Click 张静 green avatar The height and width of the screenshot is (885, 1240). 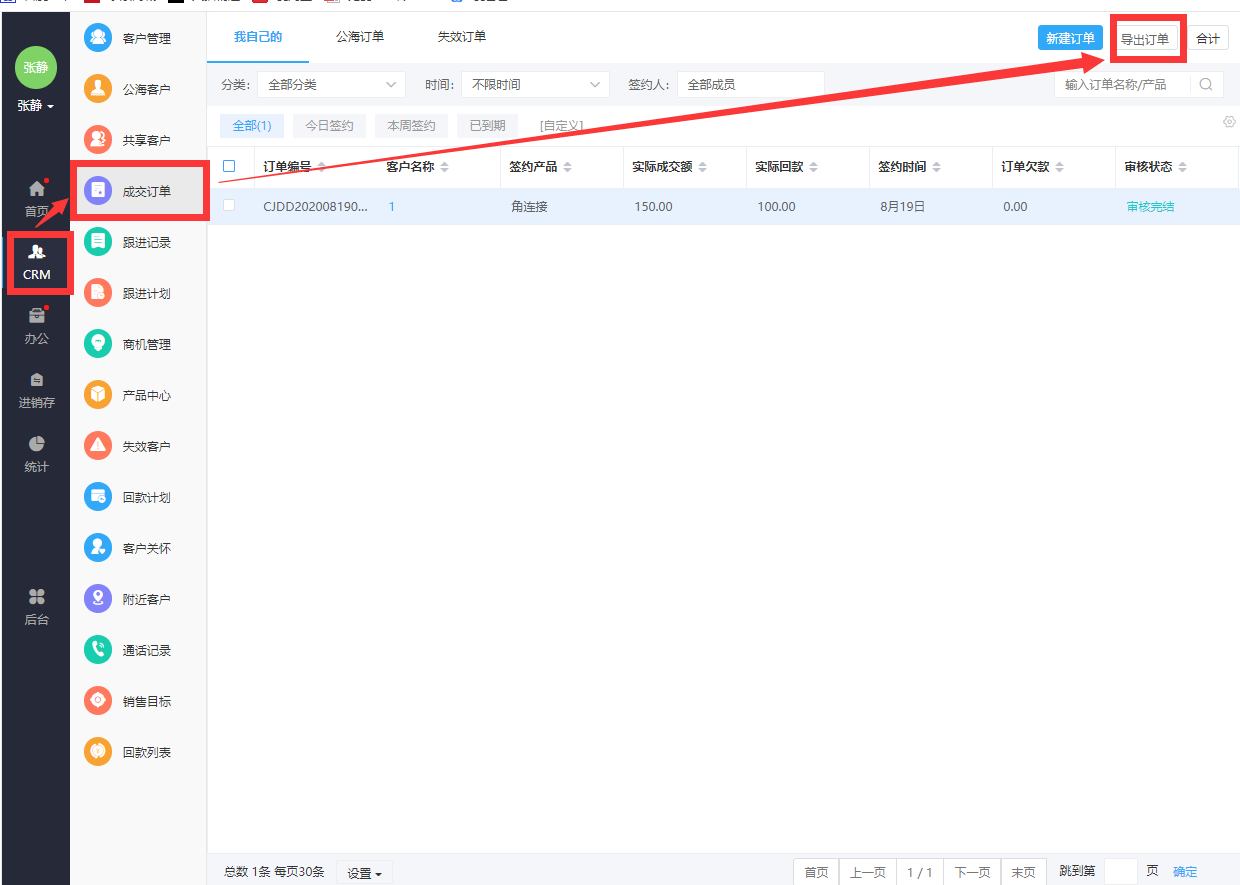[36, 68]
